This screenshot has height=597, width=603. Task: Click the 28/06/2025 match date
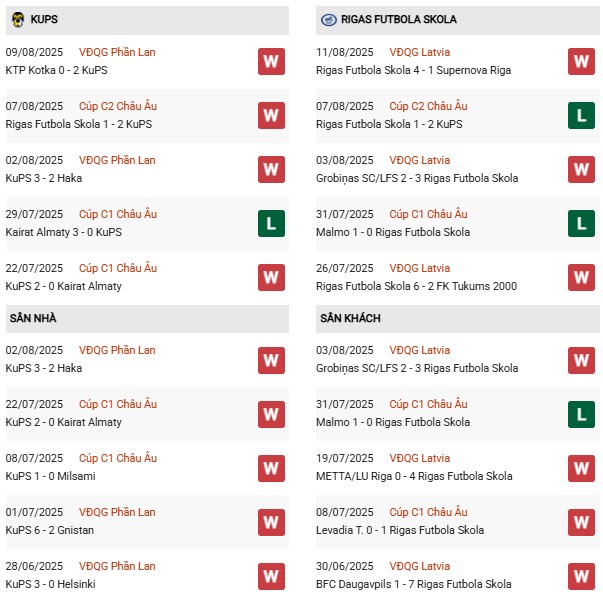34,566
